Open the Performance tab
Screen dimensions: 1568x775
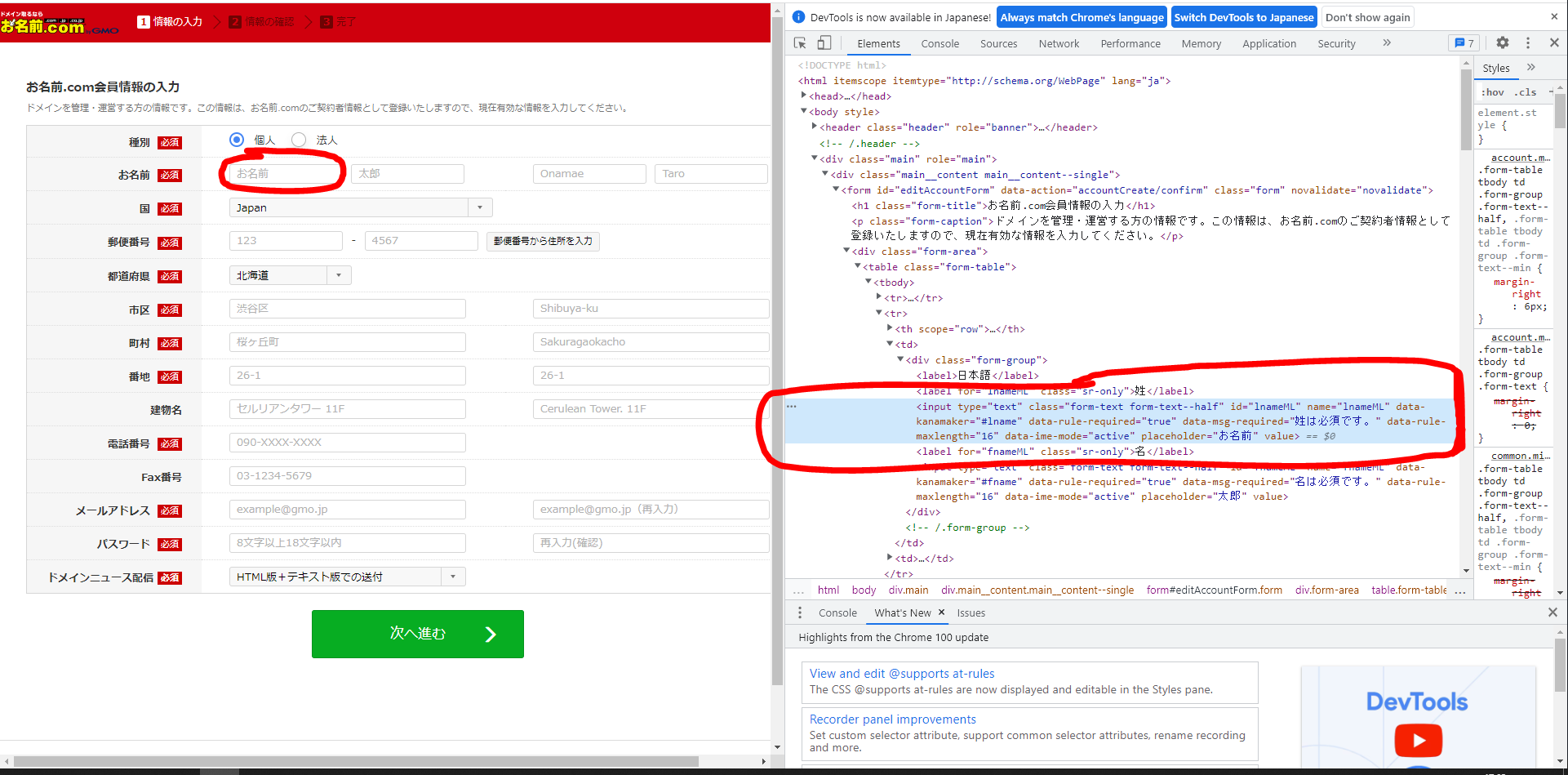pos(1130,43)
